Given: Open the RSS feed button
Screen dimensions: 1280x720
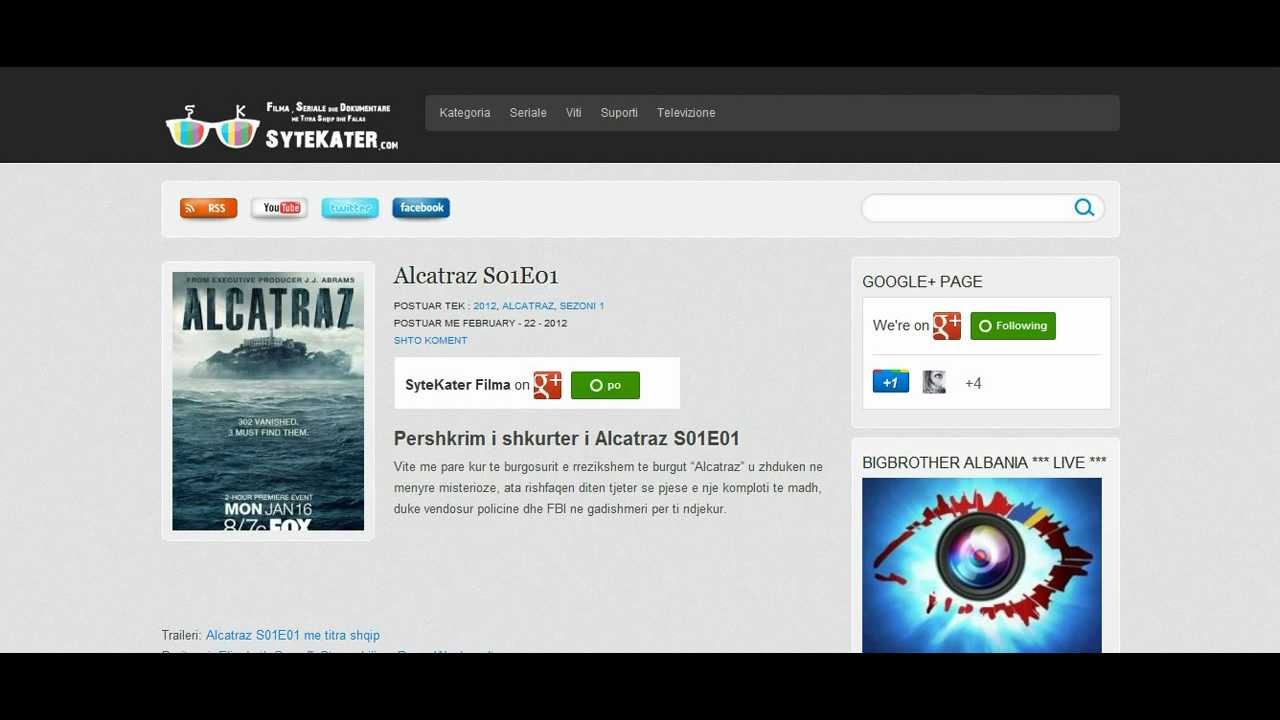Looking at the screenshot, I should (208, 208).
